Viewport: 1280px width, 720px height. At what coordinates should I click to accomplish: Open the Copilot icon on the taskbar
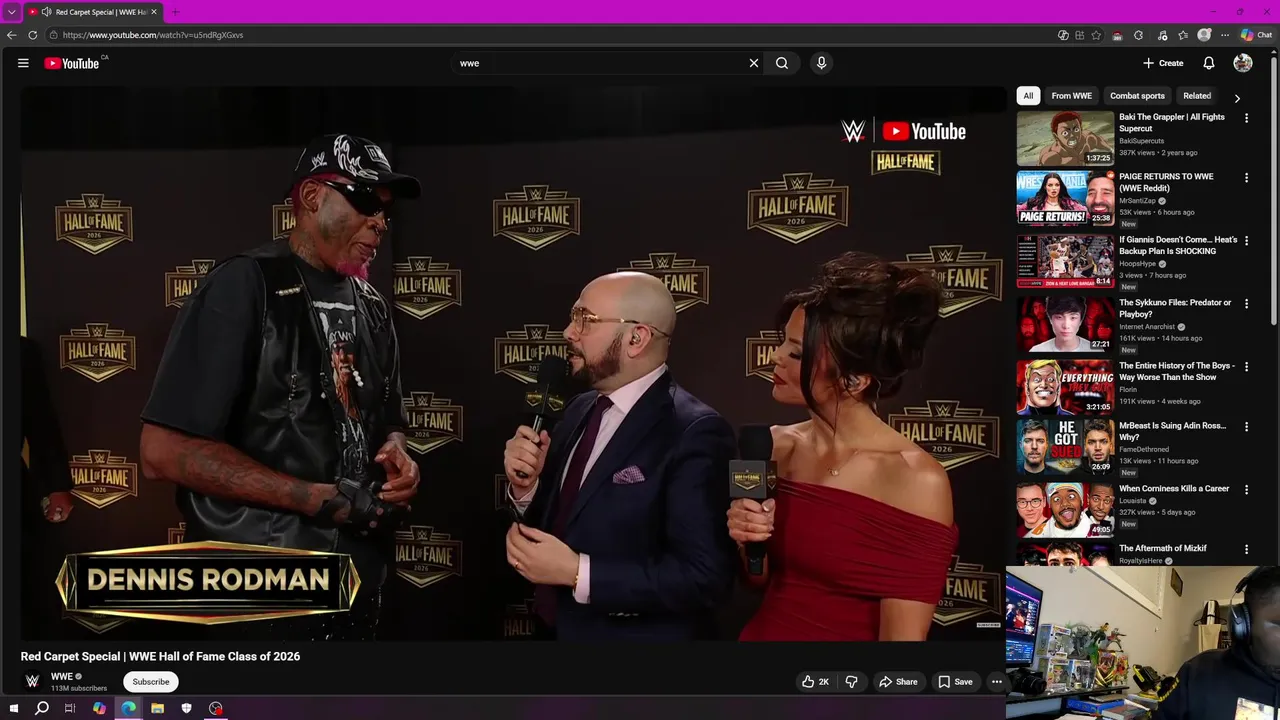(99, 708)
